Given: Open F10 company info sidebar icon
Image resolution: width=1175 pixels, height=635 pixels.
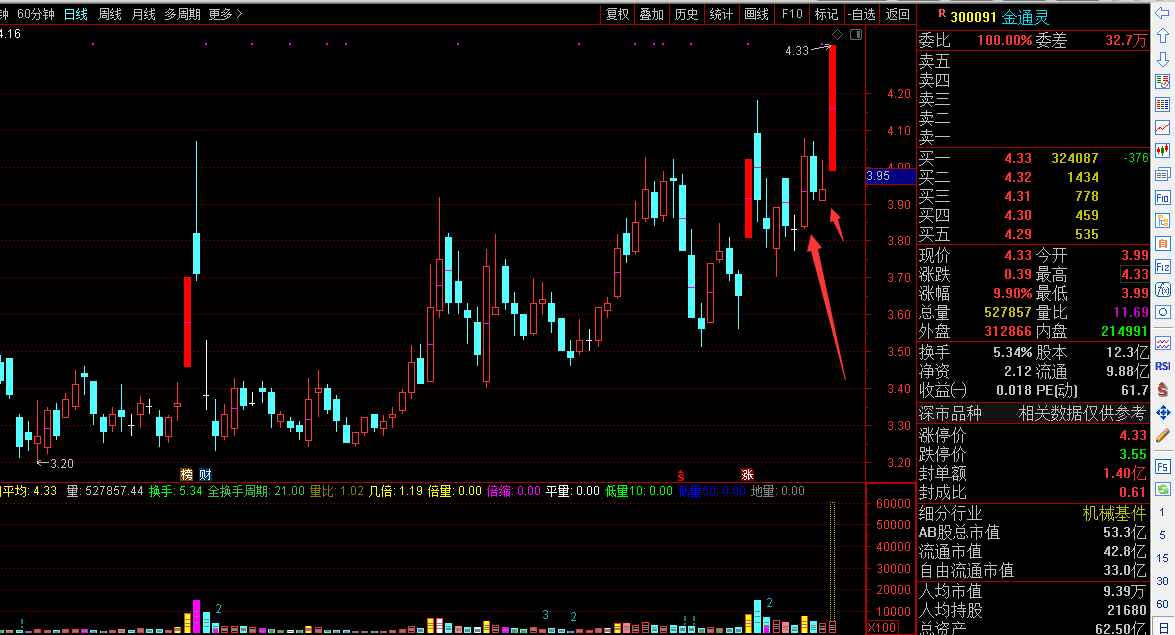Looking at the screenshot, I should coord(1162,198).
